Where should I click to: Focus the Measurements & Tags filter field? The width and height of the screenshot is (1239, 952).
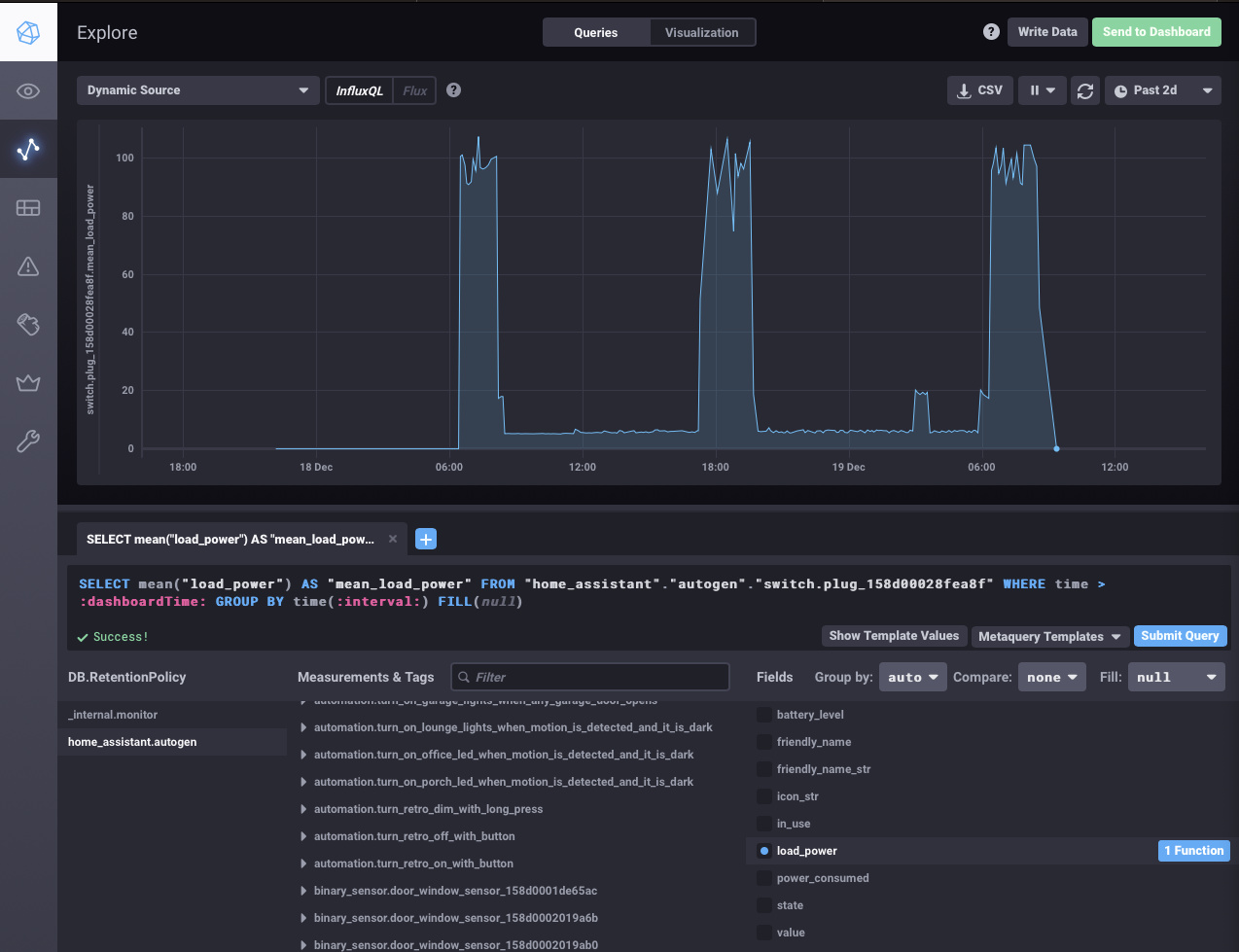tap(590, 677)
